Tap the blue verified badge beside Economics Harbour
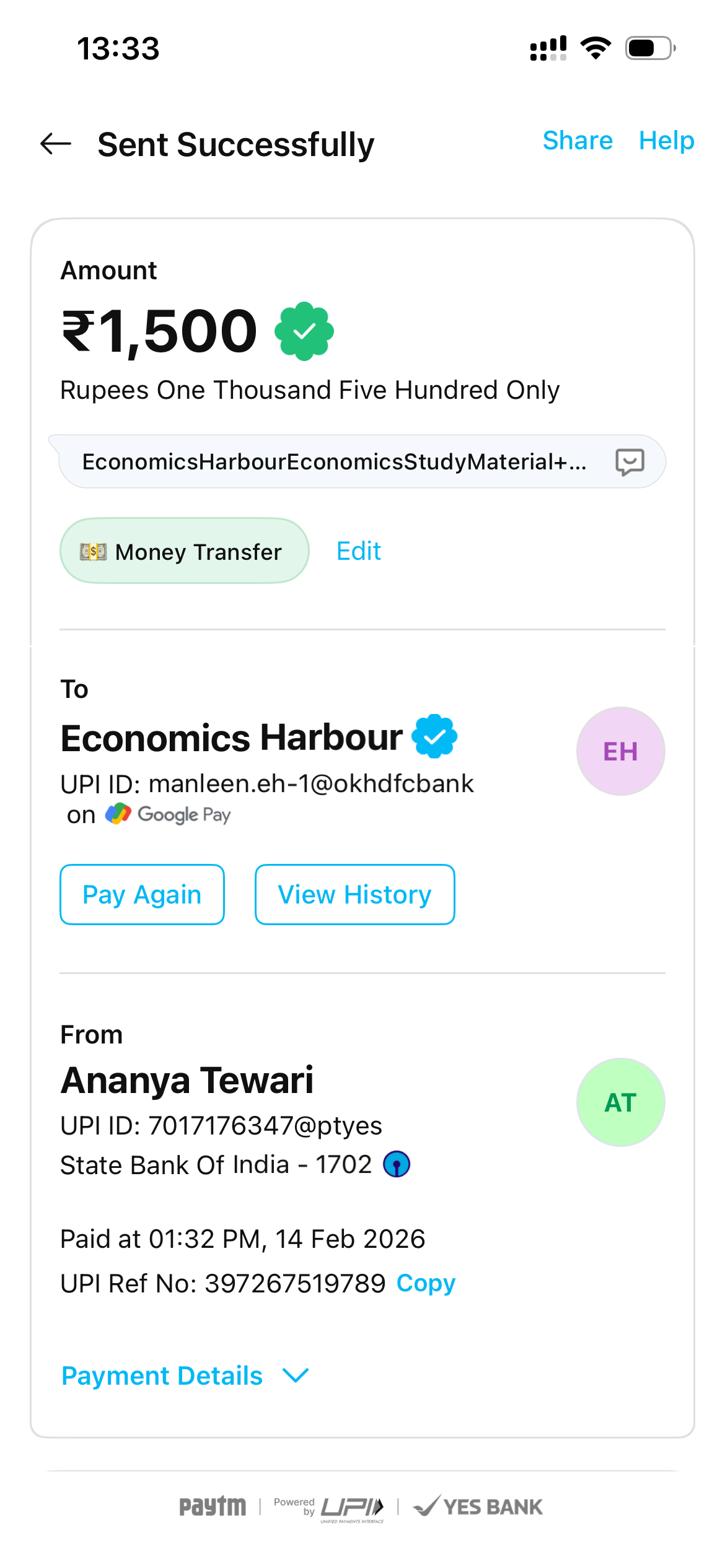Viewport: 725px width, 1568px height. pos(435,736)
